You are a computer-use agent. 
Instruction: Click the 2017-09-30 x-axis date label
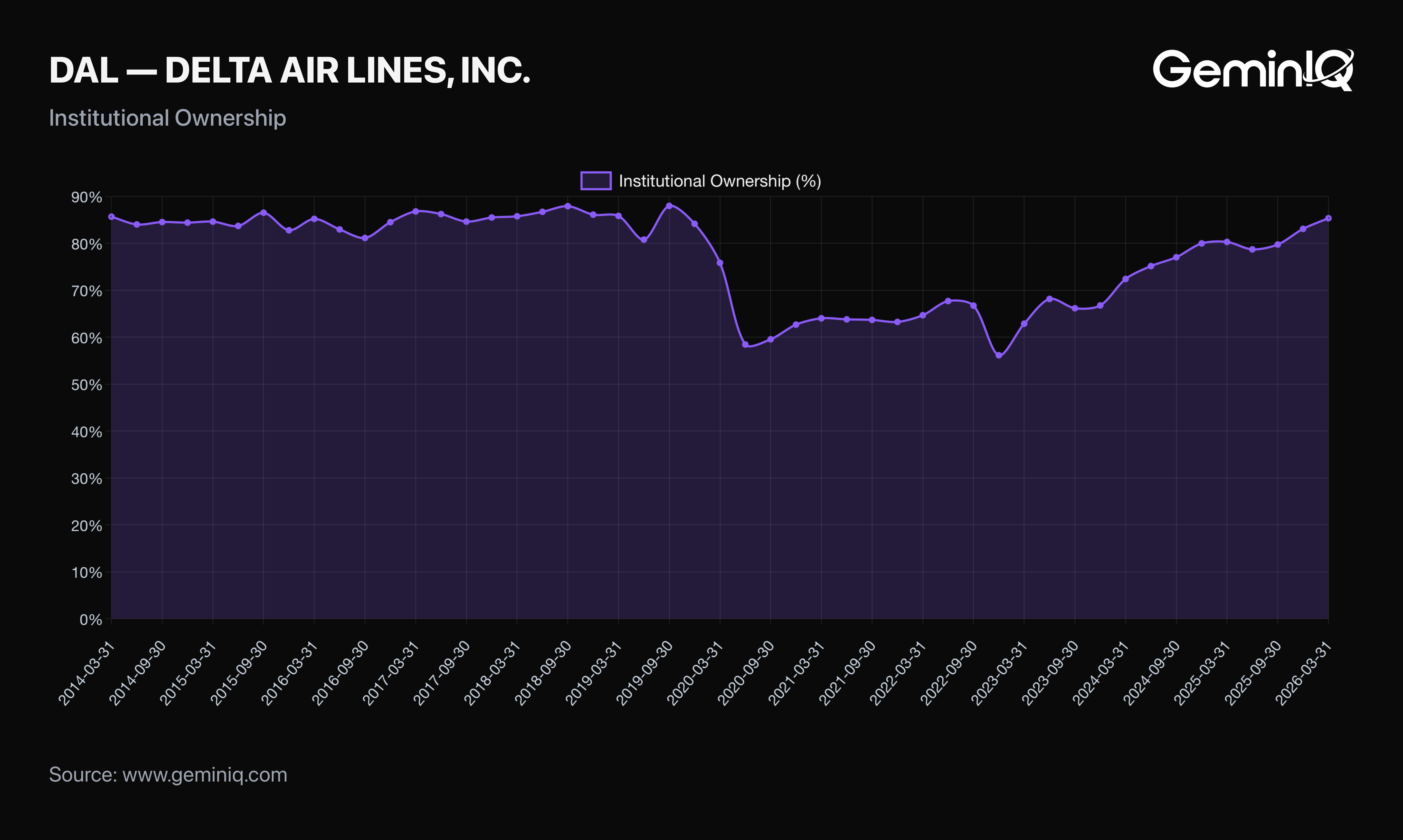pos(442,673)
